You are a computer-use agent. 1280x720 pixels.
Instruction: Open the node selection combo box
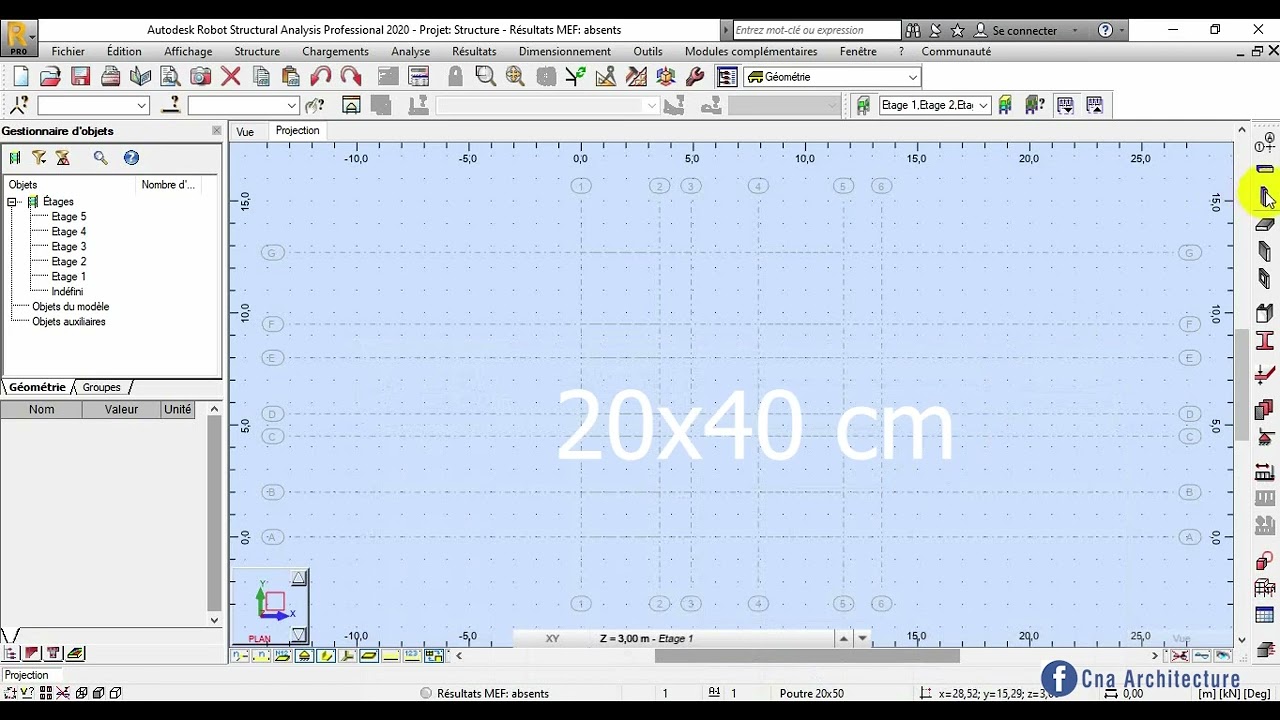coord(93,105)
